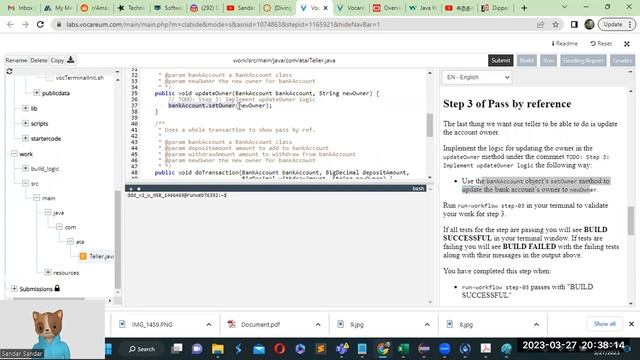640x360 pixels.
Task: Open the 8.jpg download options arrow
Action: 536,324
